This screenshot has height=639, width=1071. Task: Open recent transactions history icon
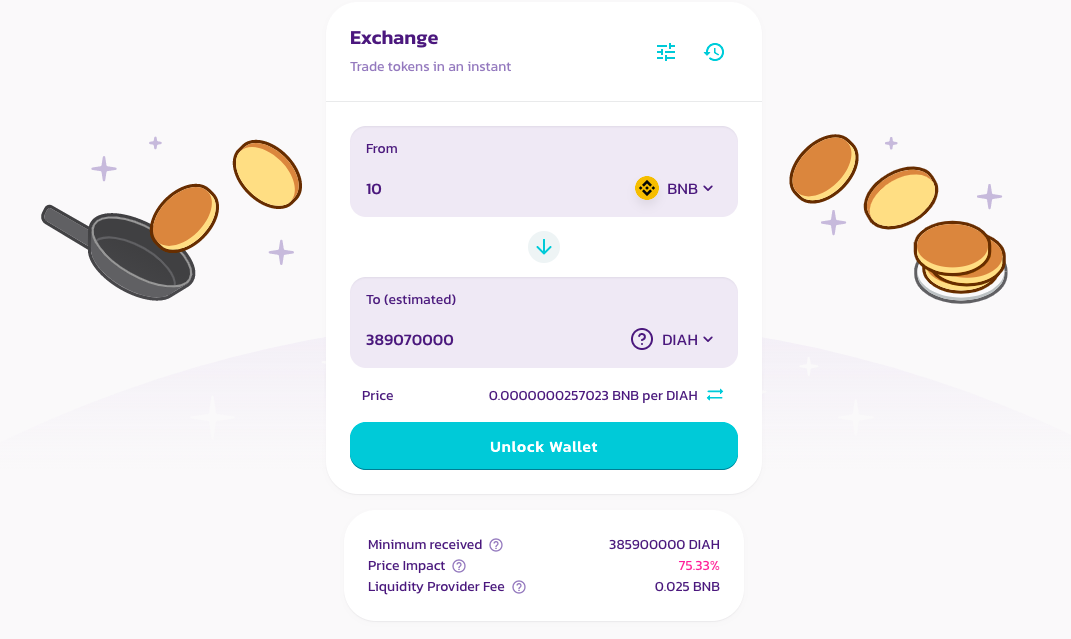point(714,52)
